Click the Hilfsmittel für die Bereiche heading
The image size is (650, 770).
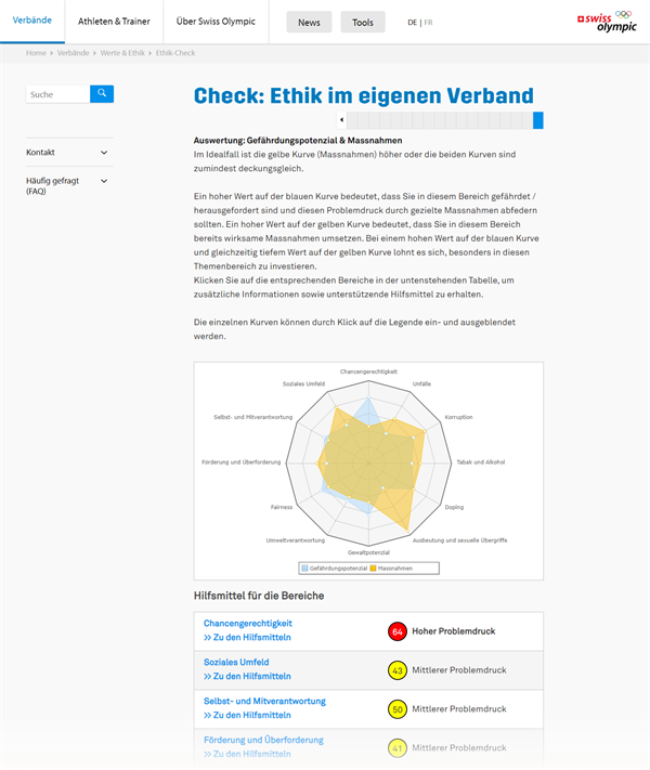[x=259, y=596]
